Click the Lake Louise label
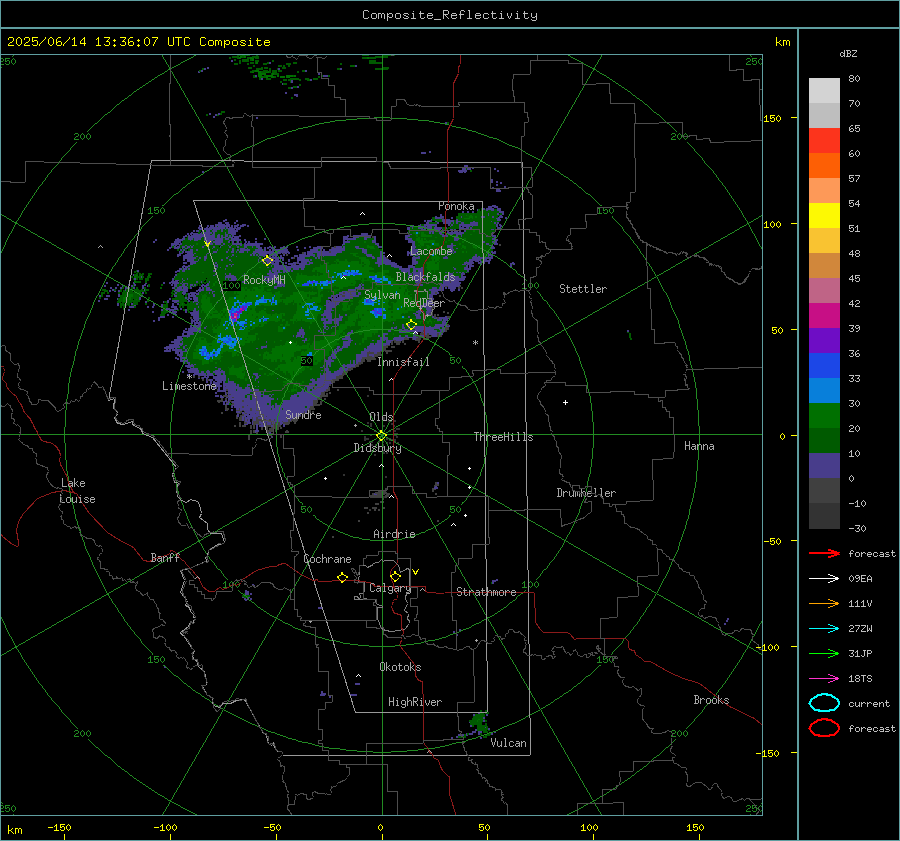The image size is (900, 841). tap(77, 491)
